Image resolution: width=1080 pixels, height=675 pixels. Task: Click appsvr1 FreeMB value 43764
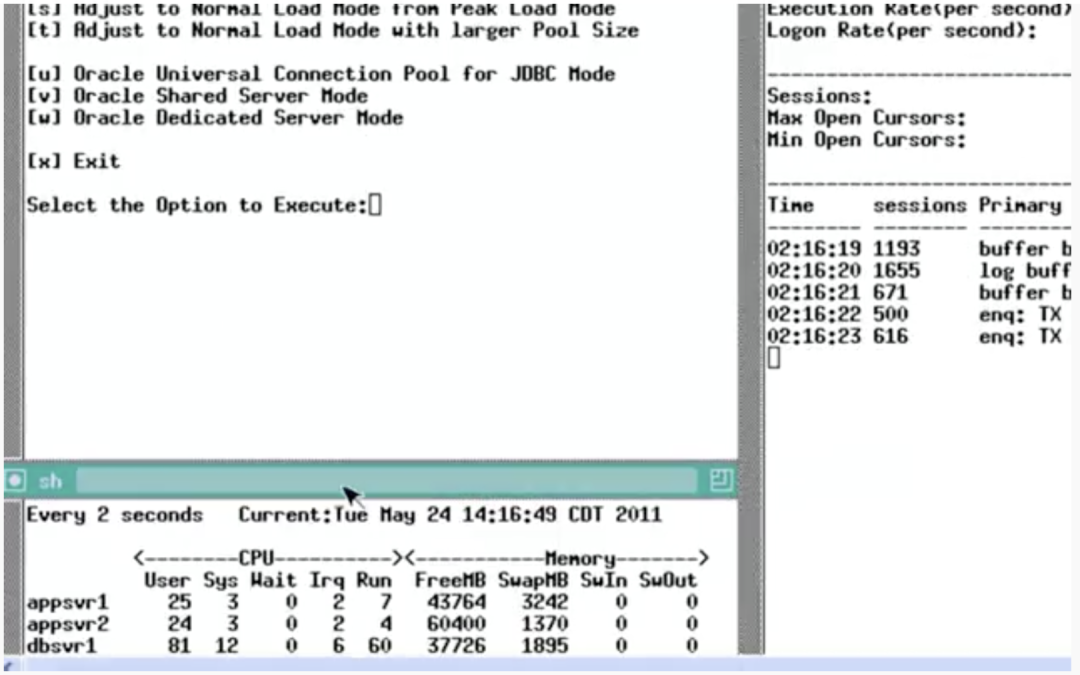[456, 602]
